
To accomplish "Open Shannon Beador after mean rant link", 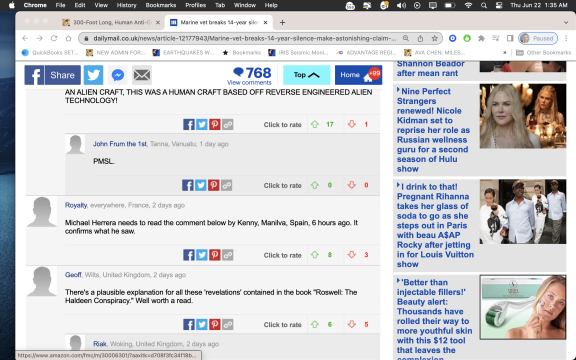I will 431,68.
